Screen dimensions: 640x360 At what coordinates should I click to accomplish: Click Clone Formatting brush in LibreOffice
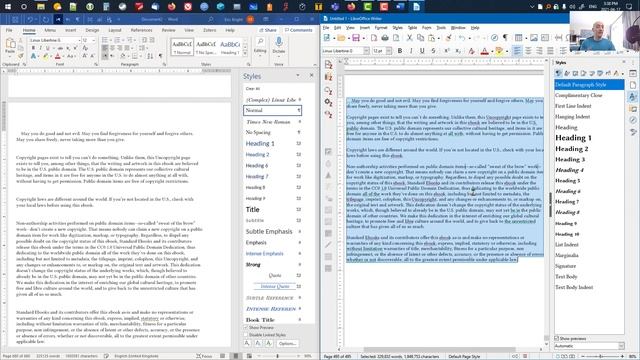pyautogui.click(x=448, y=38)
